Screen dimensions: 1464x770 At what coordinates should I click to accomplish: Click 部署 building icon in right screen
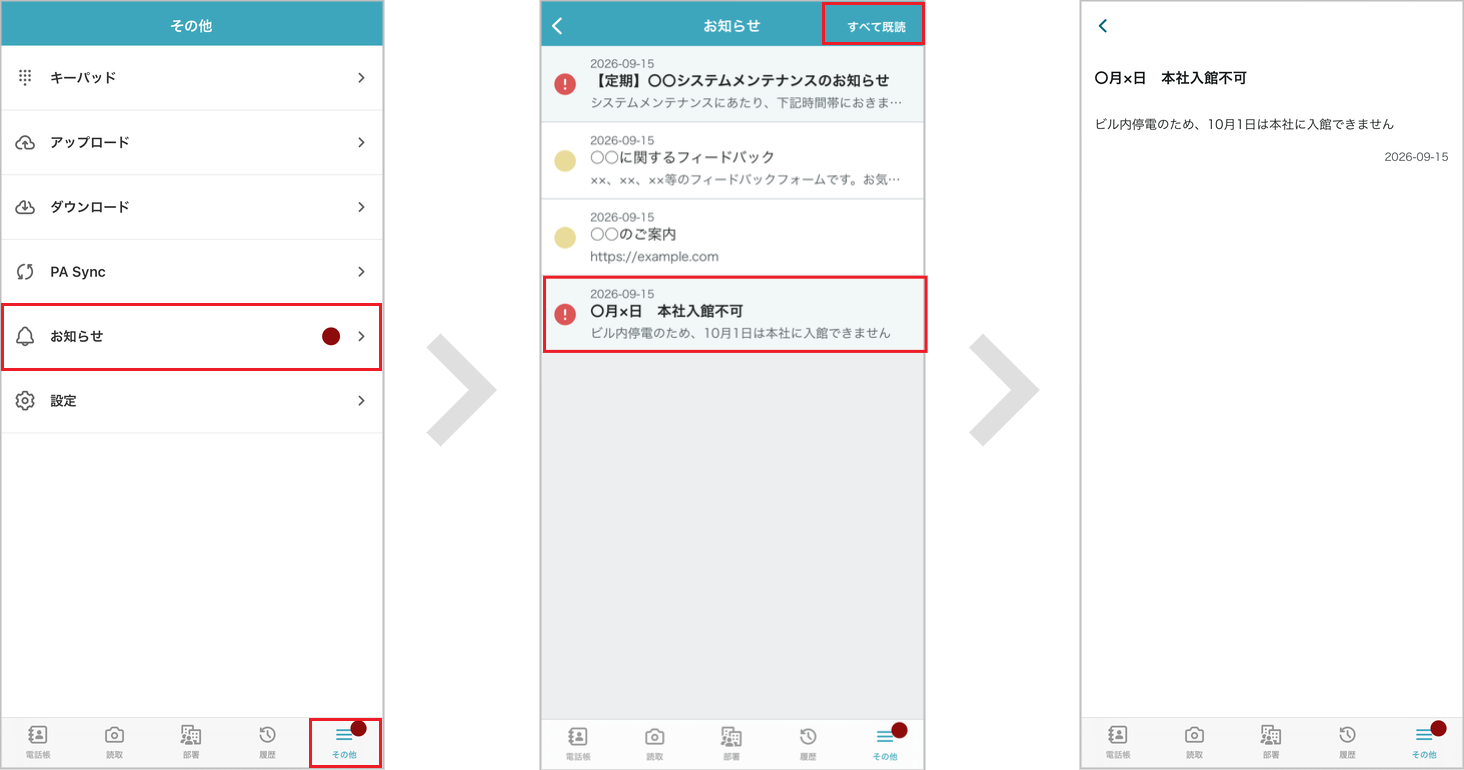(x=1270, y=737)
